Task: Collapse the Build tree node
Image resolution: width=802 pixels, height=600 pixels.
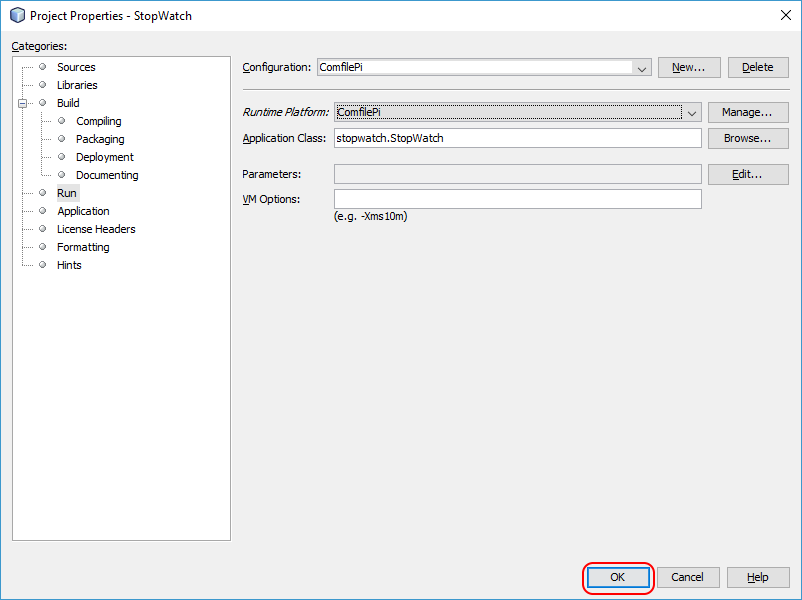Action: pyautogui.click(x=22, y=103)
